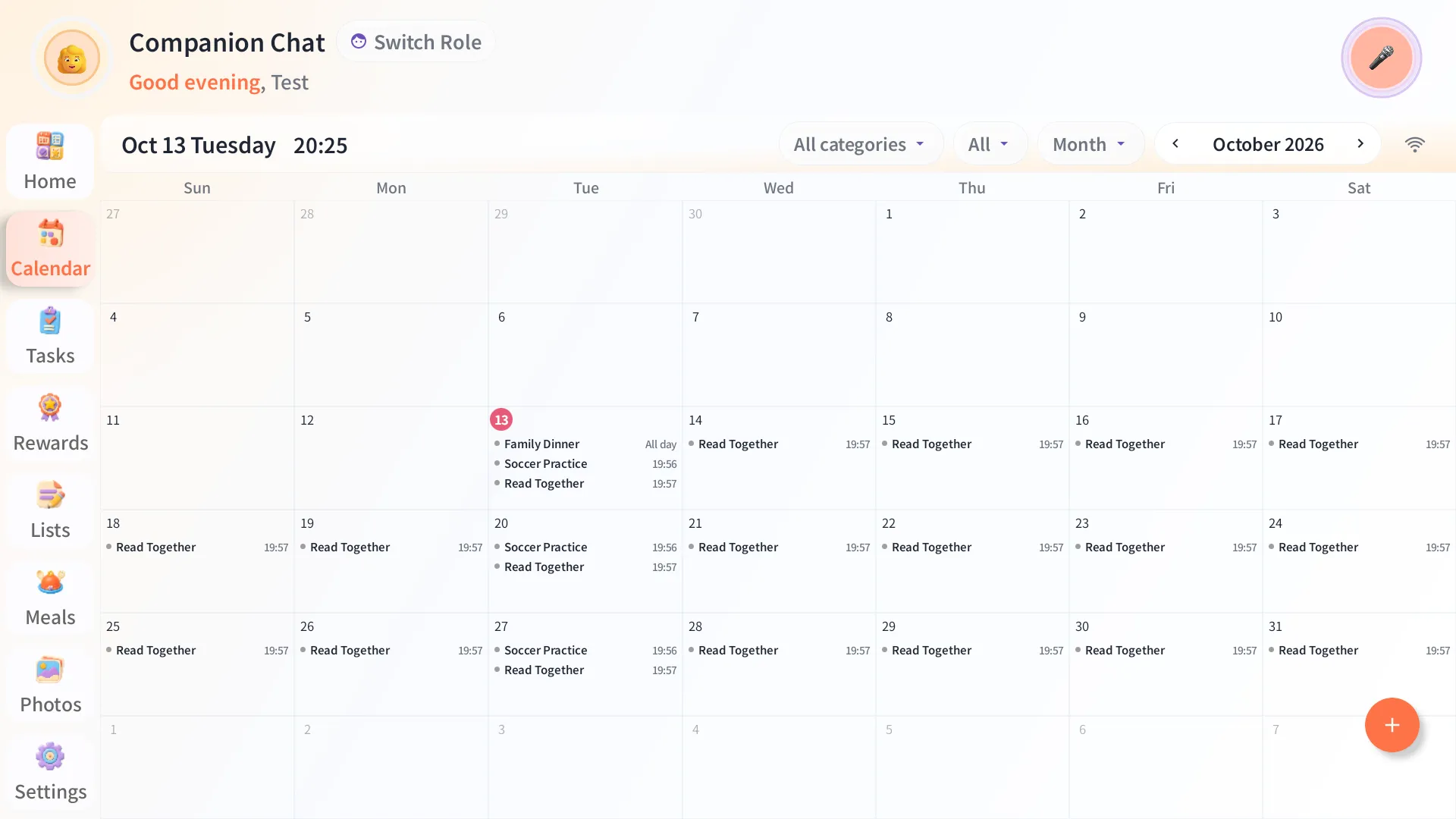Select October 10 day cell
Image resolution: width=1456 pixels, height=819 pixels.
[1359, 355]
